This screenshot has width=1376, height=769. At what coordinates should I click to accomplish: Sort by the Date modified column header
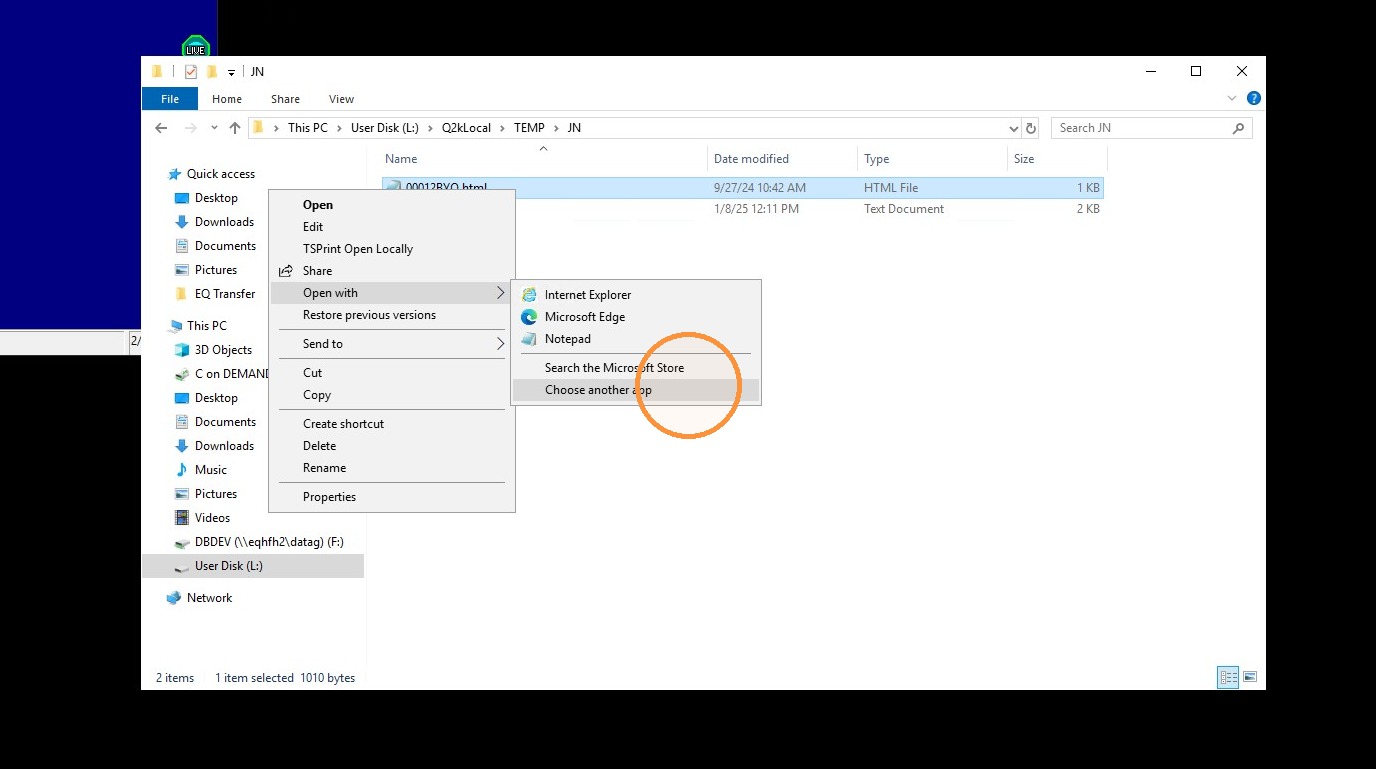click(751, 159)
